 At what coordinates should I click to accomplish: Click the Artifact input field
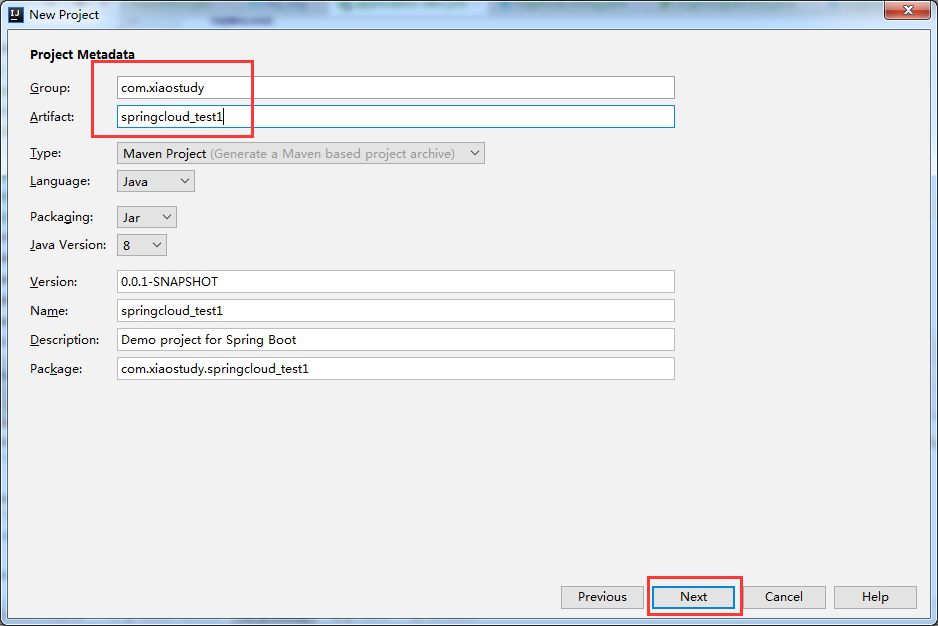395,116
